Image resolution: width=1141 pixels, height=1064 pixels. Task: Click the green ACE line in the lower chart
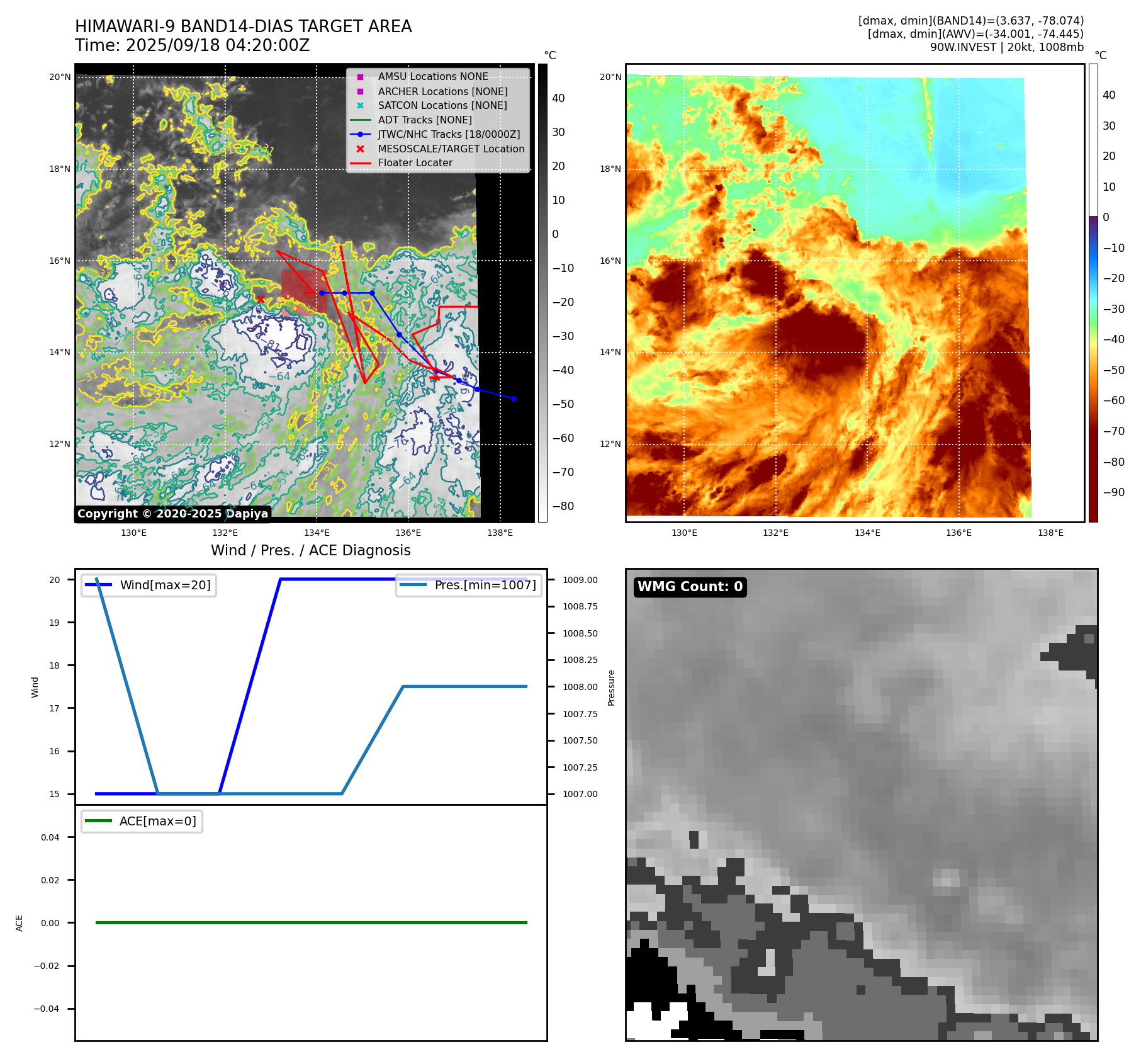[x=311, y=922]
